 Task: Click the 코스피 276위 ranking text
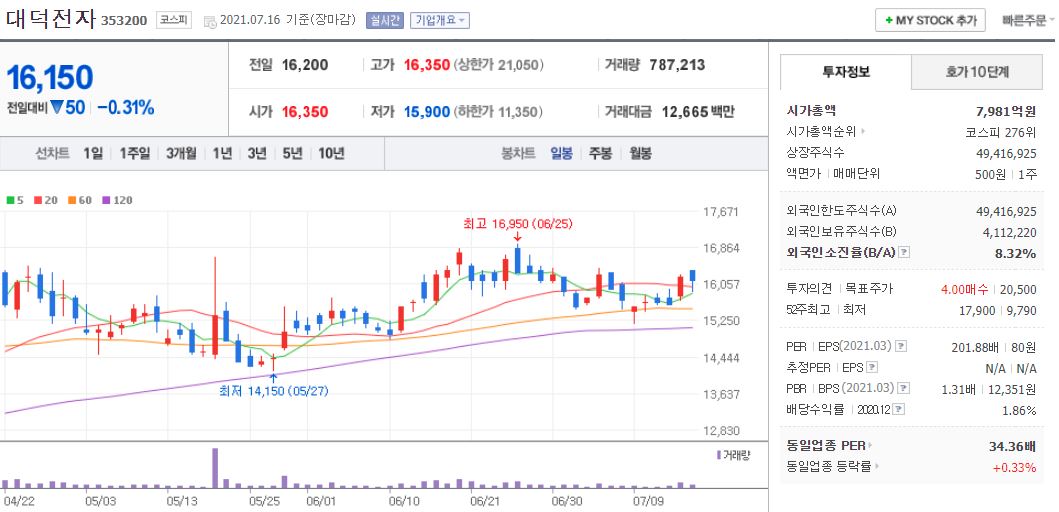pos(1001,132)
